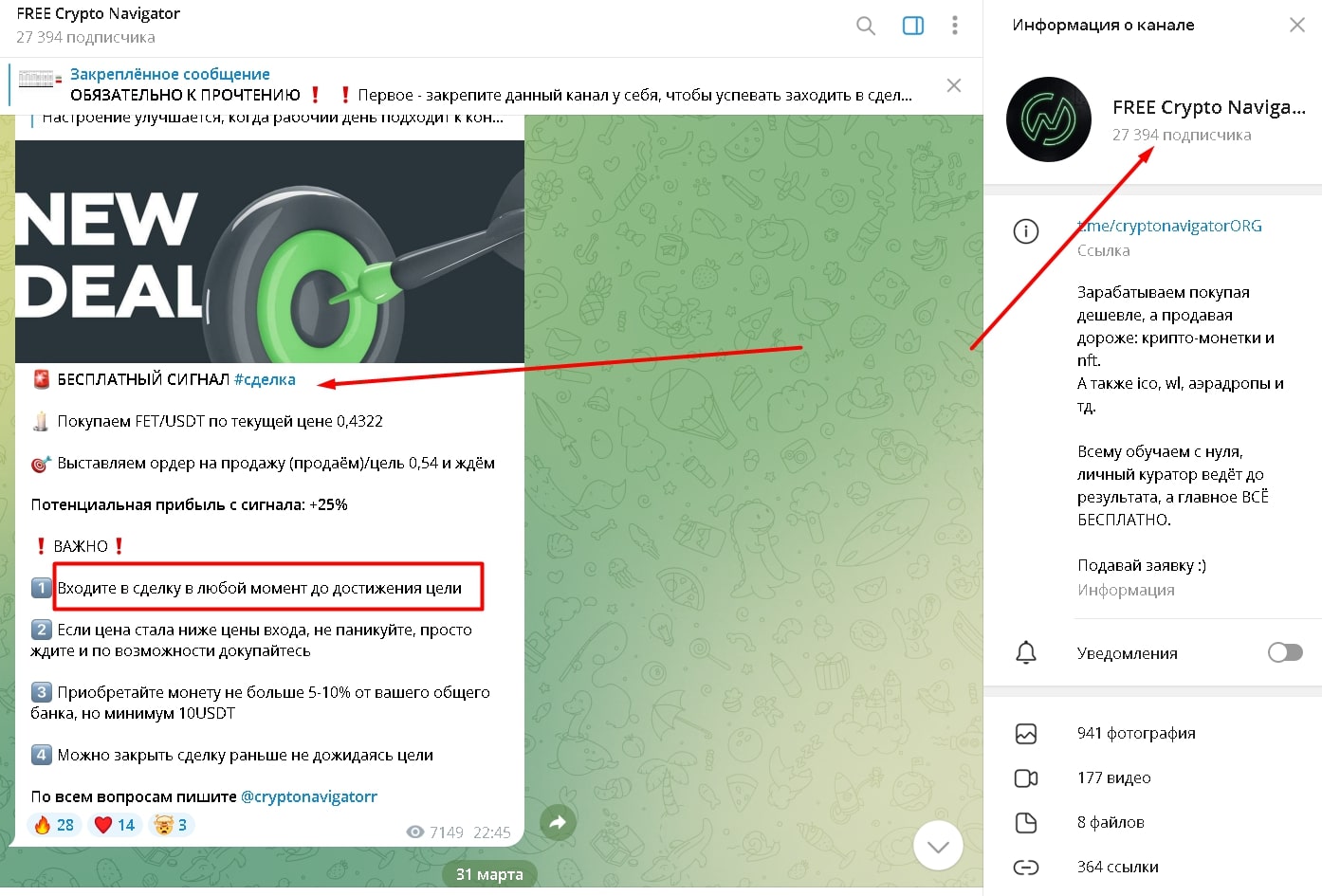
Task: Open the three-dot more options menu
Action: (x=954, y=26)
